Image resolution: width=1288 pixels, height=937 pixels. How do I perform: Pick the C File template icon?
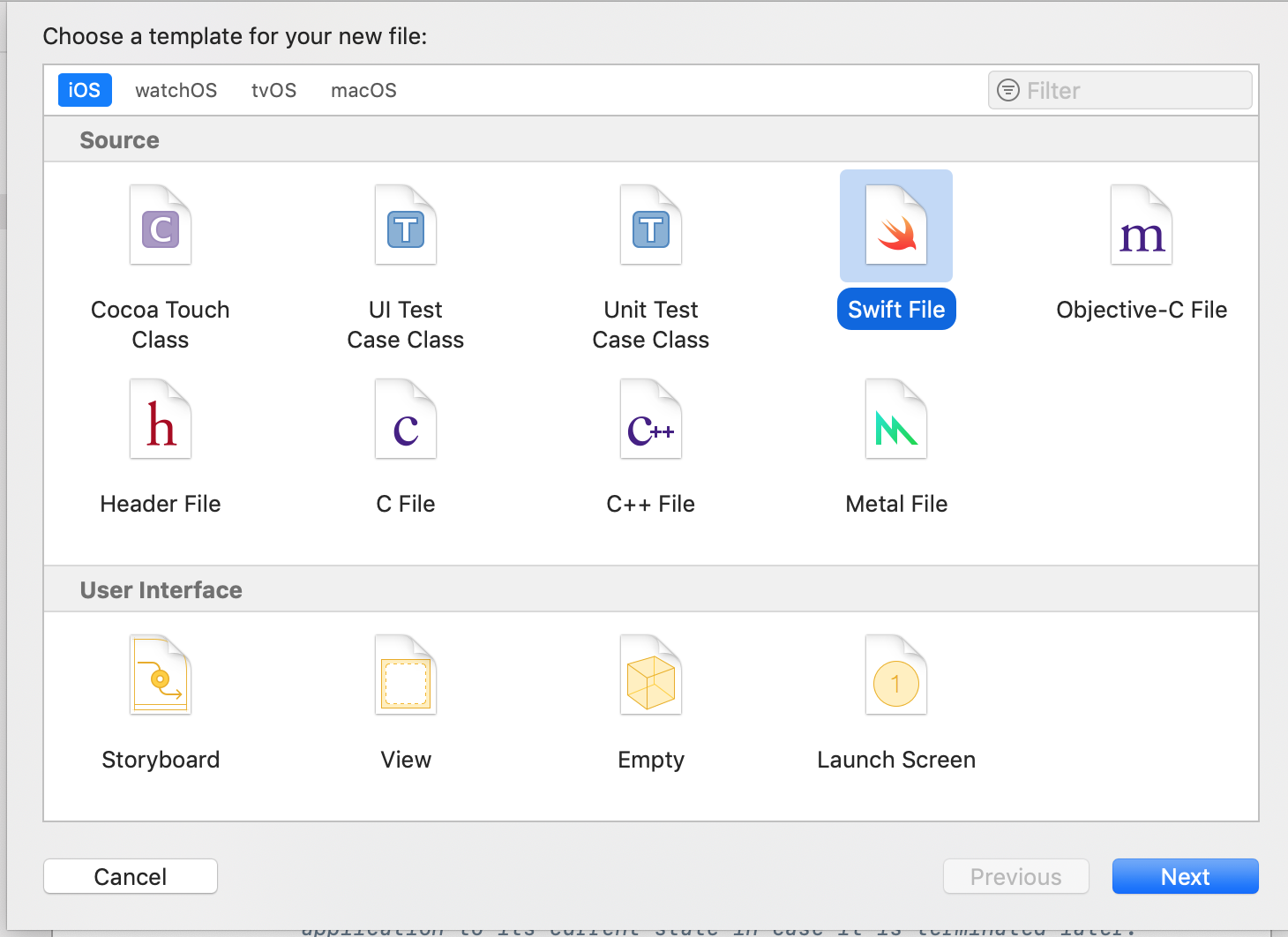click(406, 419)
